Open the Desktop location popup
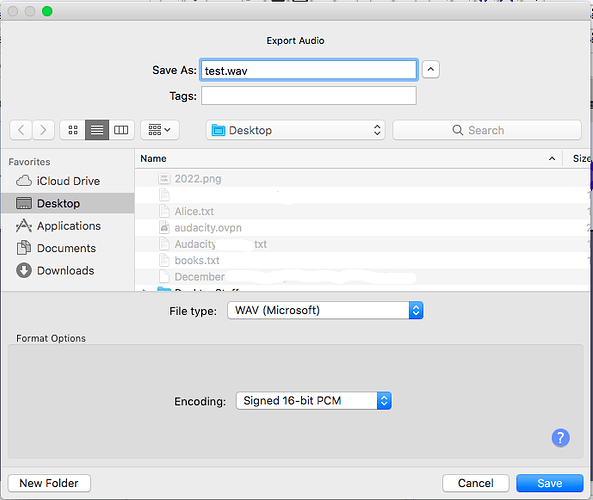 point(295,130)
